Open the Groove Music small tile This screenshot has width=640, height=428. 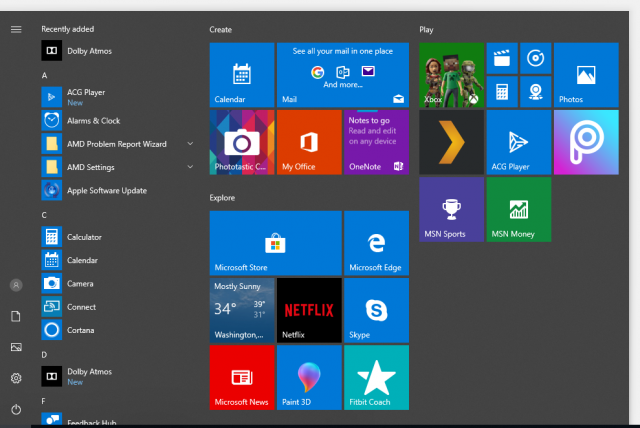(536, 58)
